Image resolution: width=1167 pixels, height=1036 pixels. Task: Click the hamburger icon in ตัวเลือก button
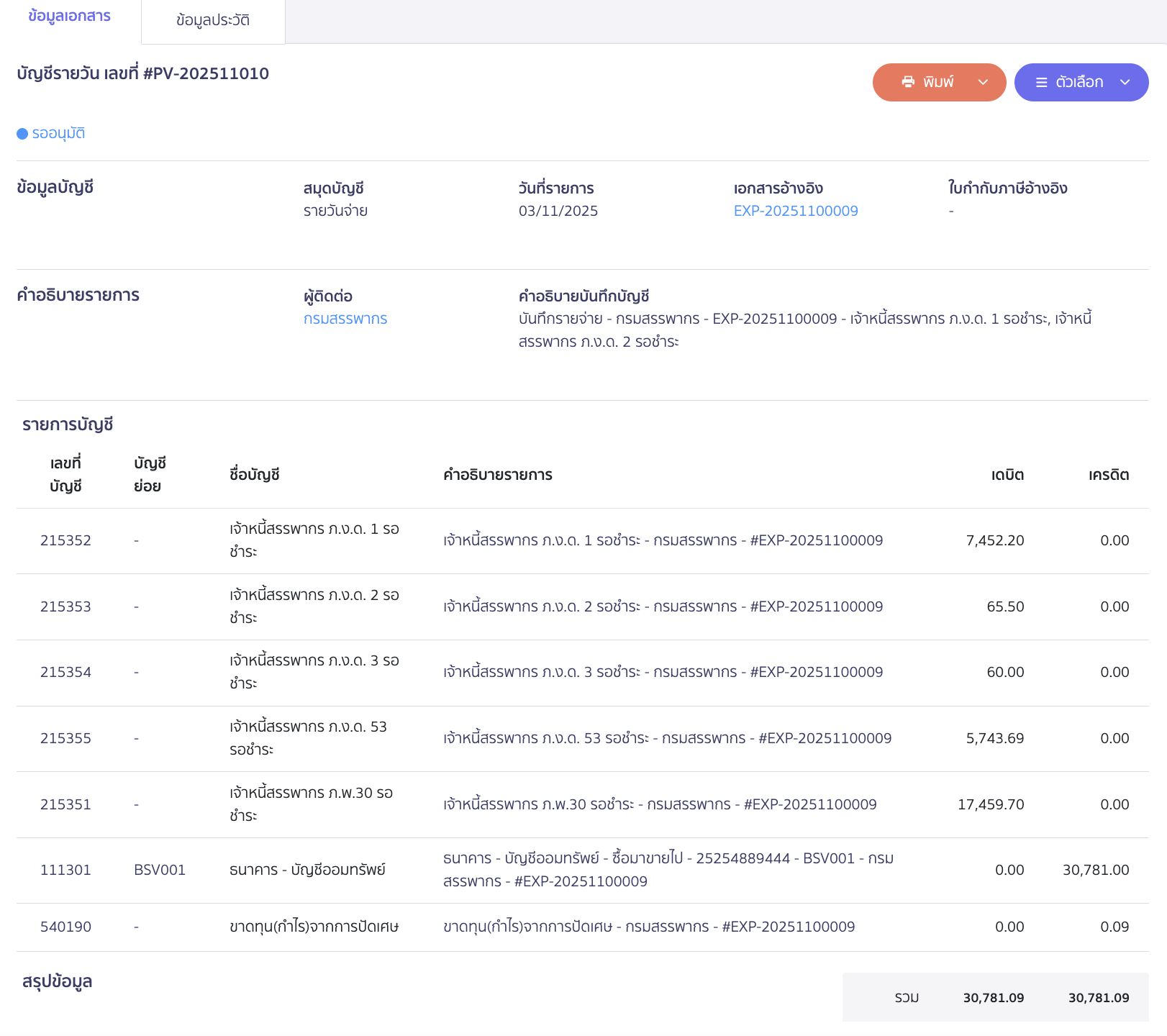pyautogui.click(x=1041, y=83)
